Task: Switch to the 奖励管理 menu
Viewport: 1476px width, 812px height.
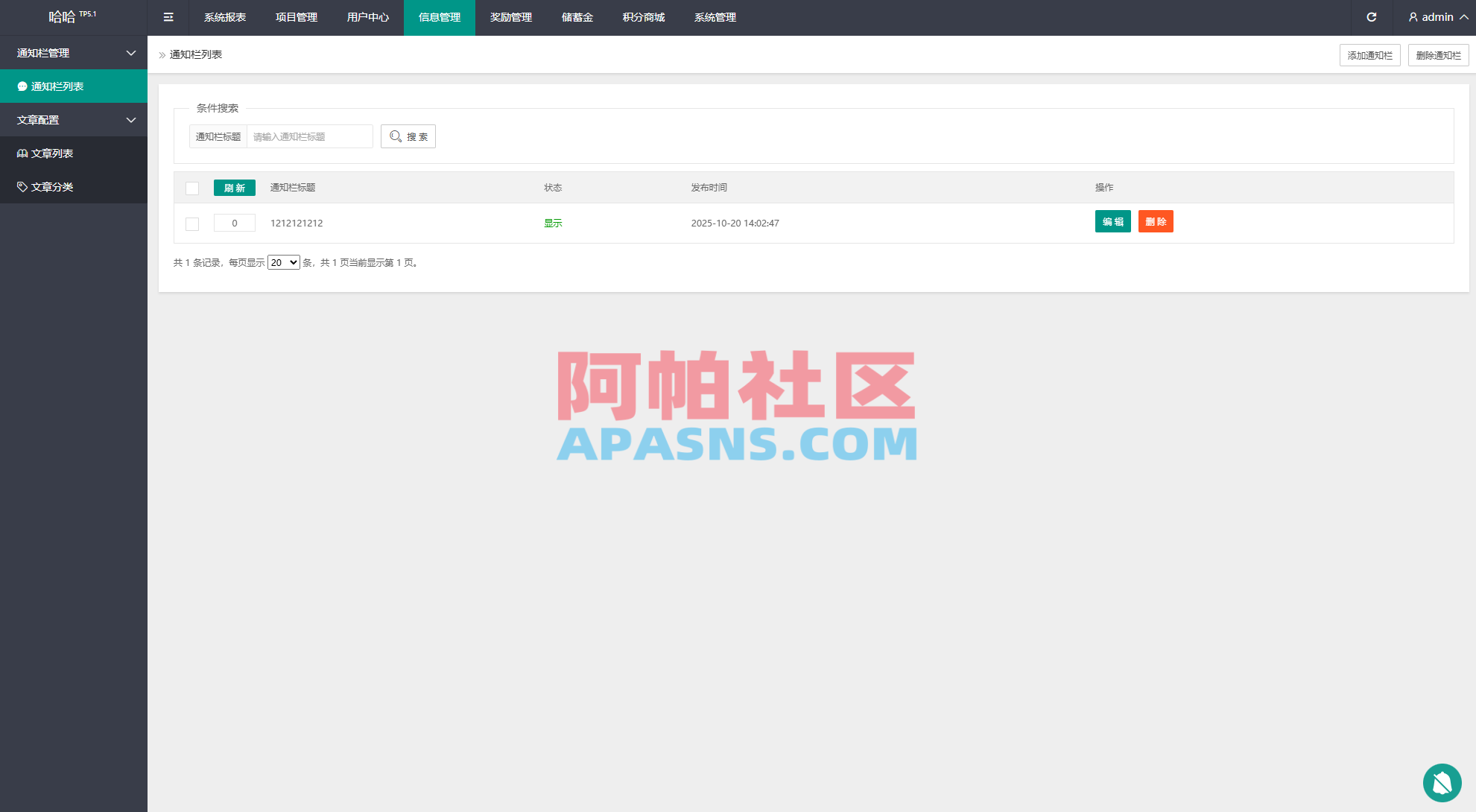Action: click(x=510, y=17)
